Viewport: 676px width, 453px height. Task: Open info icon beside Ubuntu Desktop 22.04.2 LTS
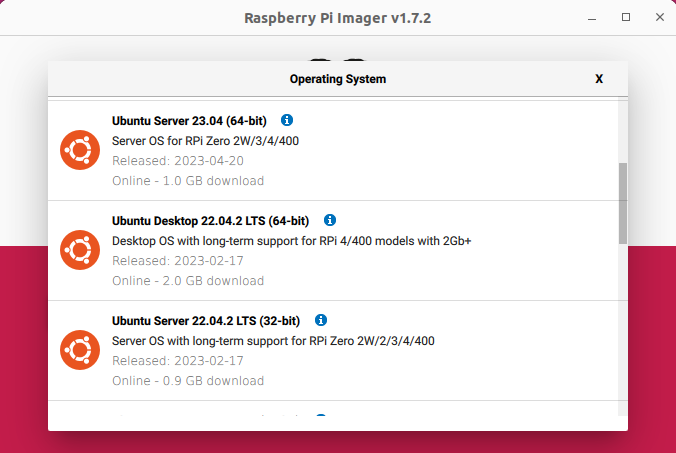click(x=330, y=220)
